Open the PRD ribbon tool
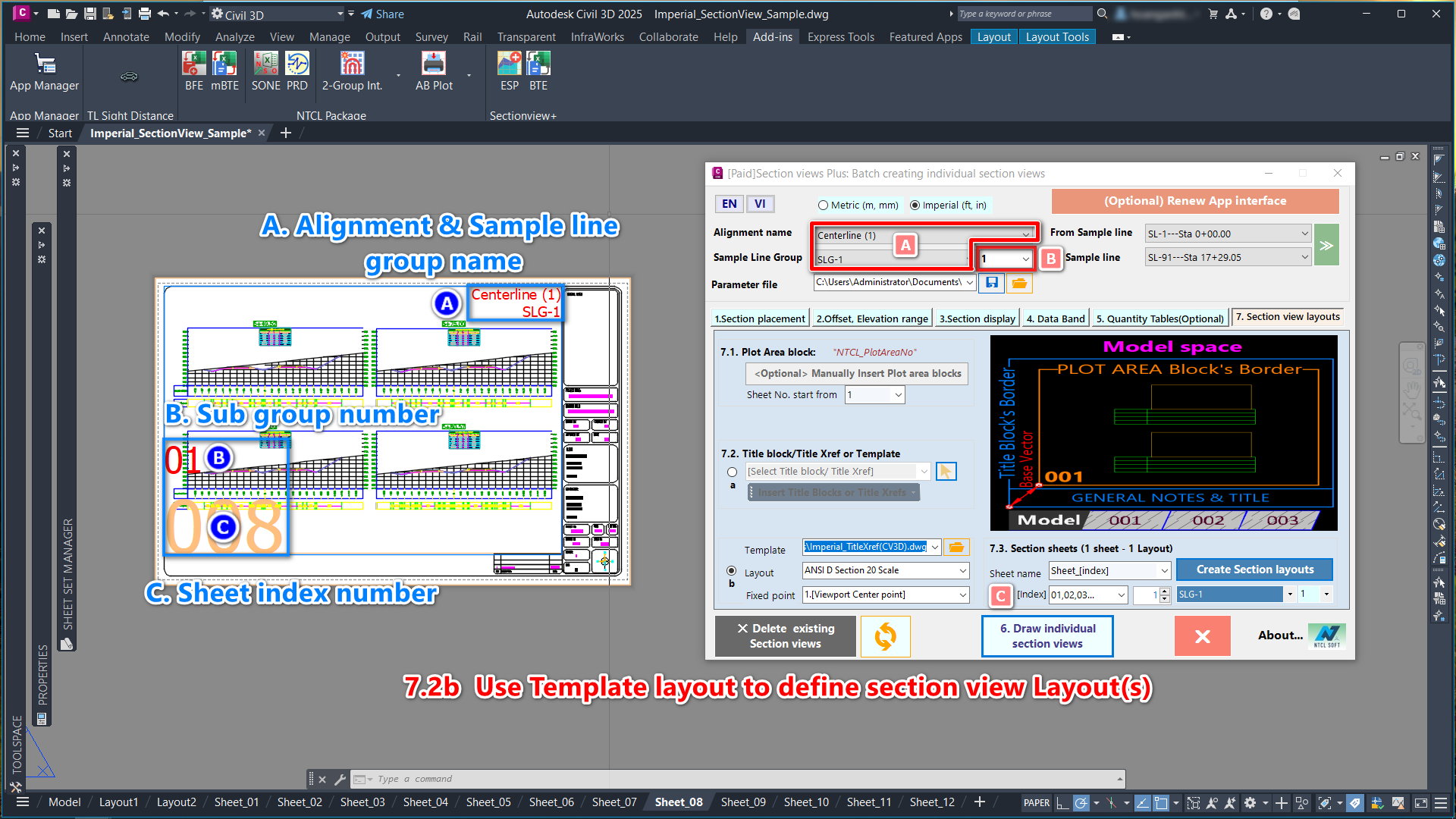The height and width of the screenshot is (819, 1456). tap(297, 64)
